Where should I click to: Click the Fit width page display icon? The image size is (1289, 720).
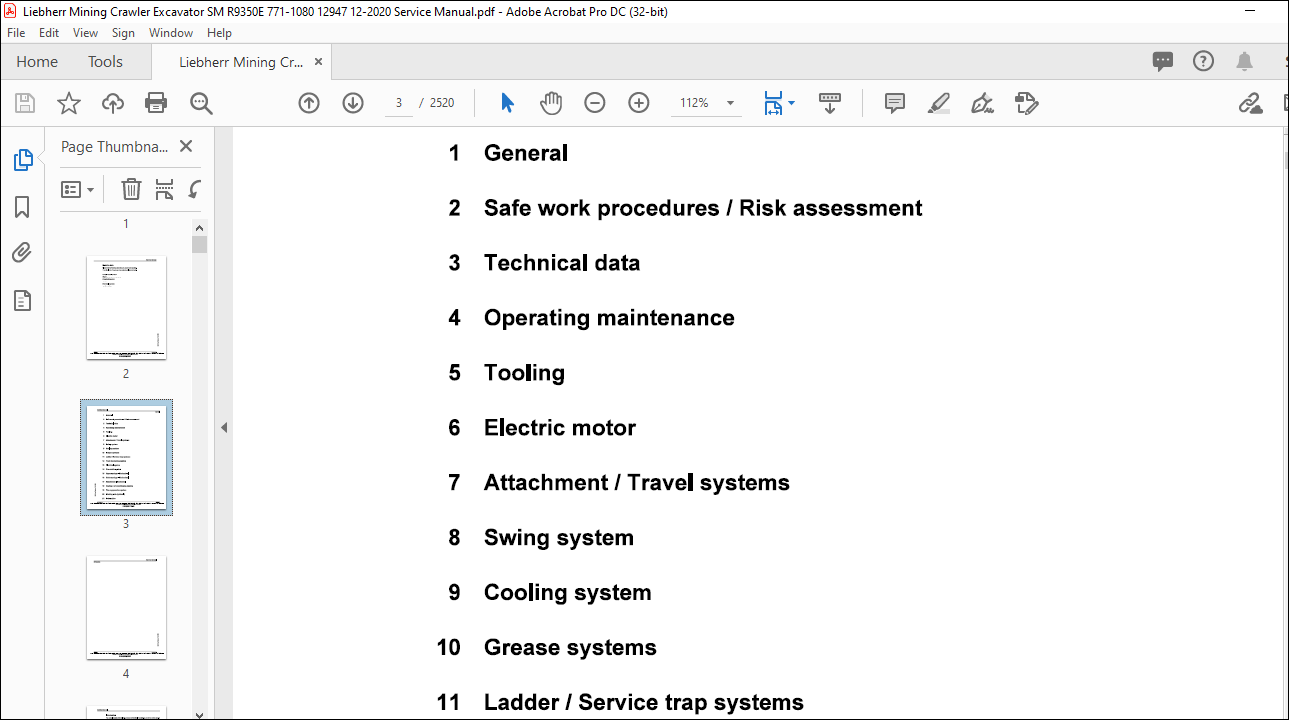click(773, 103)
